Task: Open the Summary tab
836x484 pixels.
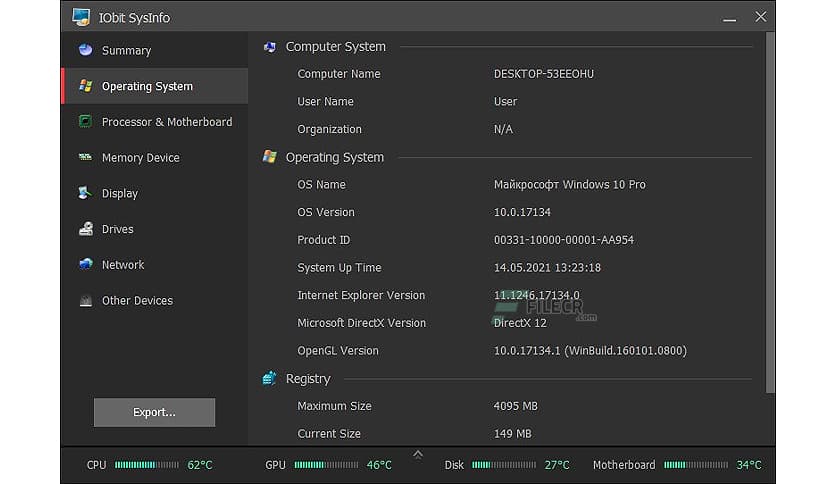Action: point(126,50)
